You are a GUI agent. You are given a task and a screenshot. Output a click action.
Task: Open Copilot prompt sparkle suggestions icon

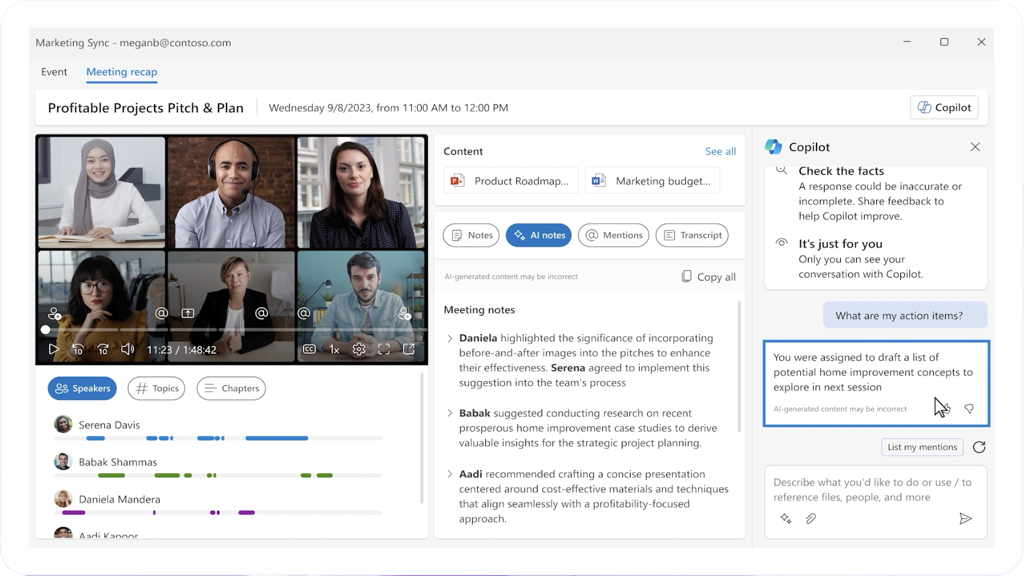[786, 519]
